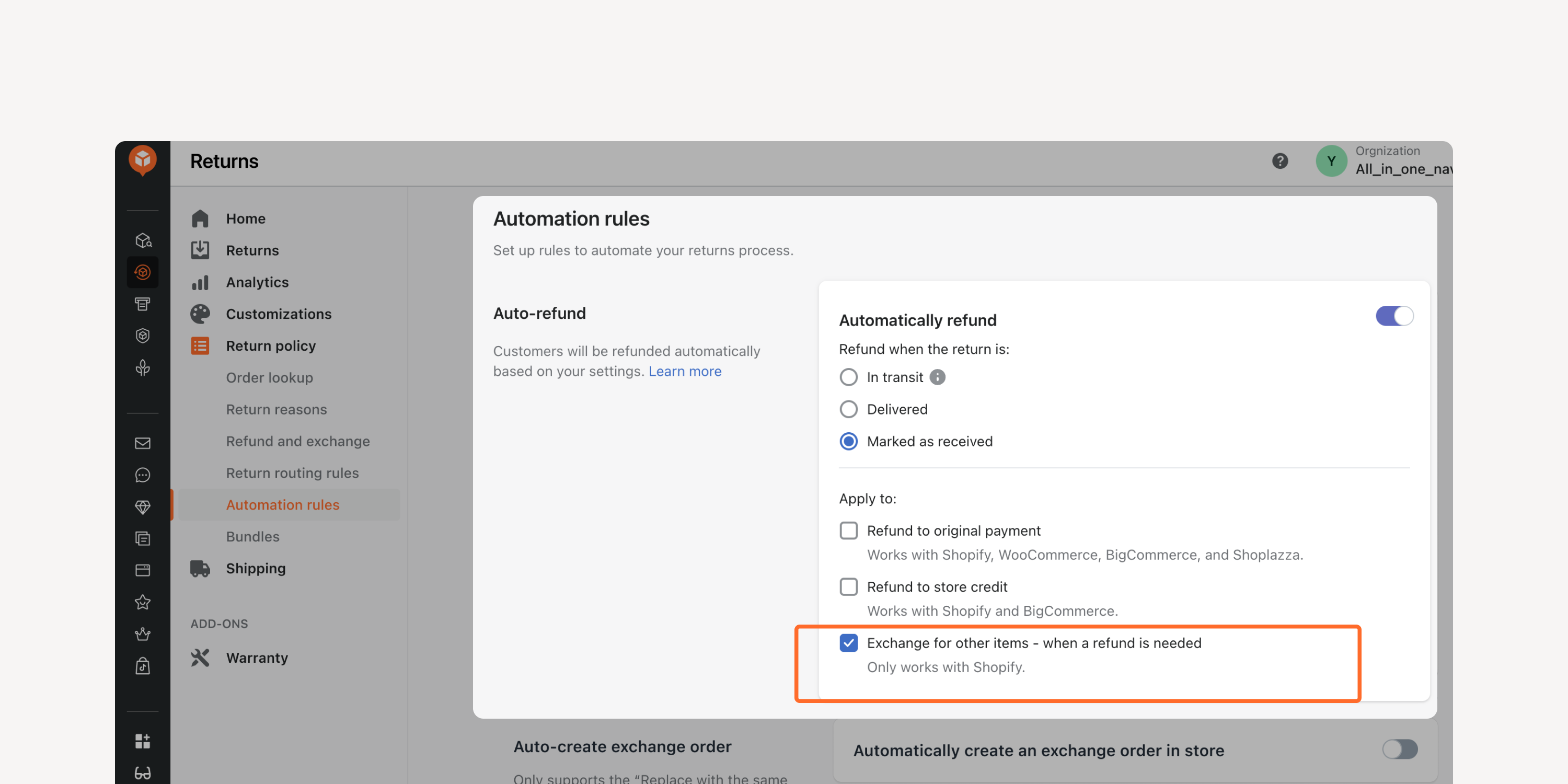Click the crown icon in left rail

click(x=143, y=633)
